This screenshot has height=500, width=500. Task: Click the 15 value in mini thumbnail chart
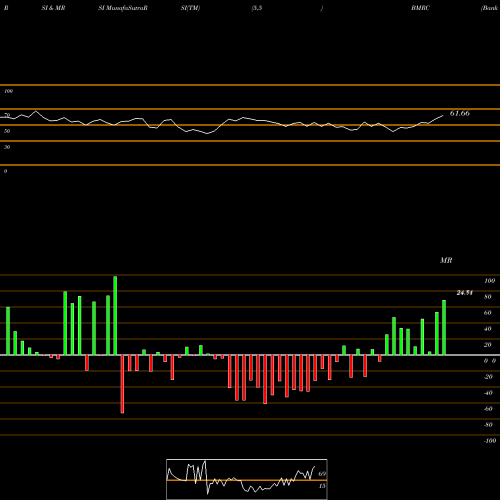322,486
